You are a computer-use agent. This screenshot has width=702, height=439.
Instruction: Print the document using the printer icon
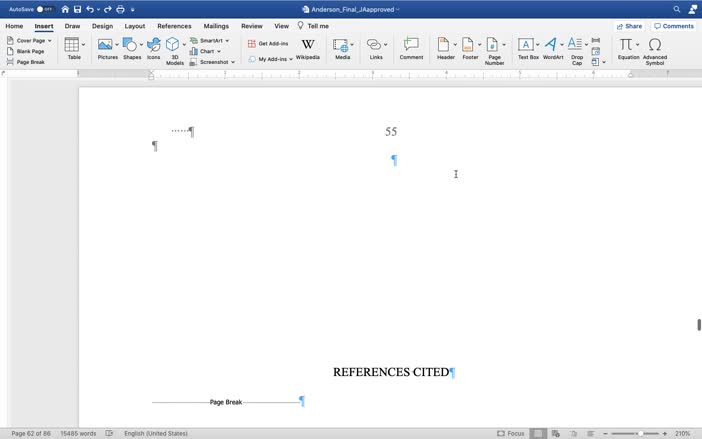click(120, 9)
